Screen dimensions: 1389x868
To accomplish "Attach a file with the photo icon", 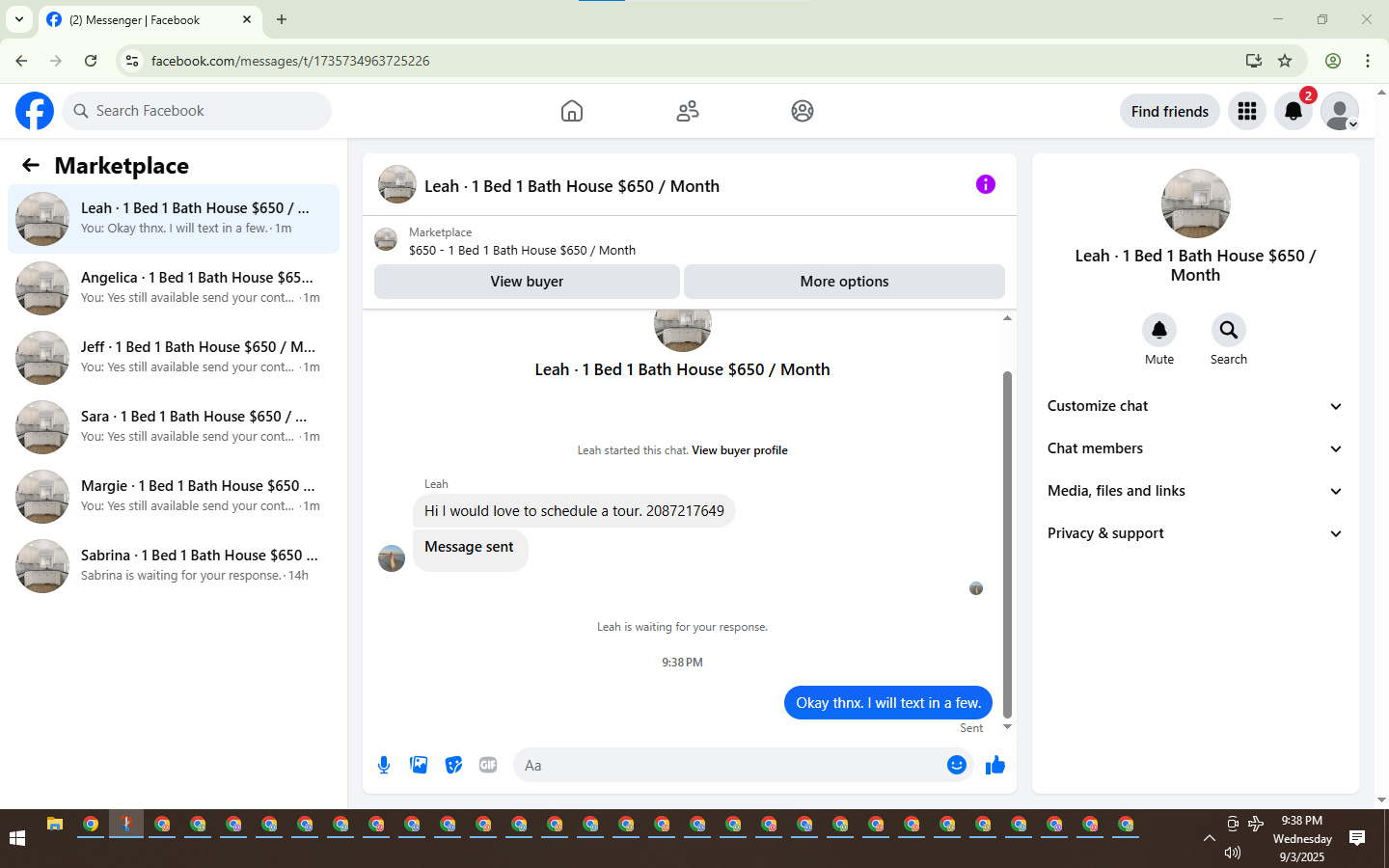I will pyautogui.click(x=419, y=765).
